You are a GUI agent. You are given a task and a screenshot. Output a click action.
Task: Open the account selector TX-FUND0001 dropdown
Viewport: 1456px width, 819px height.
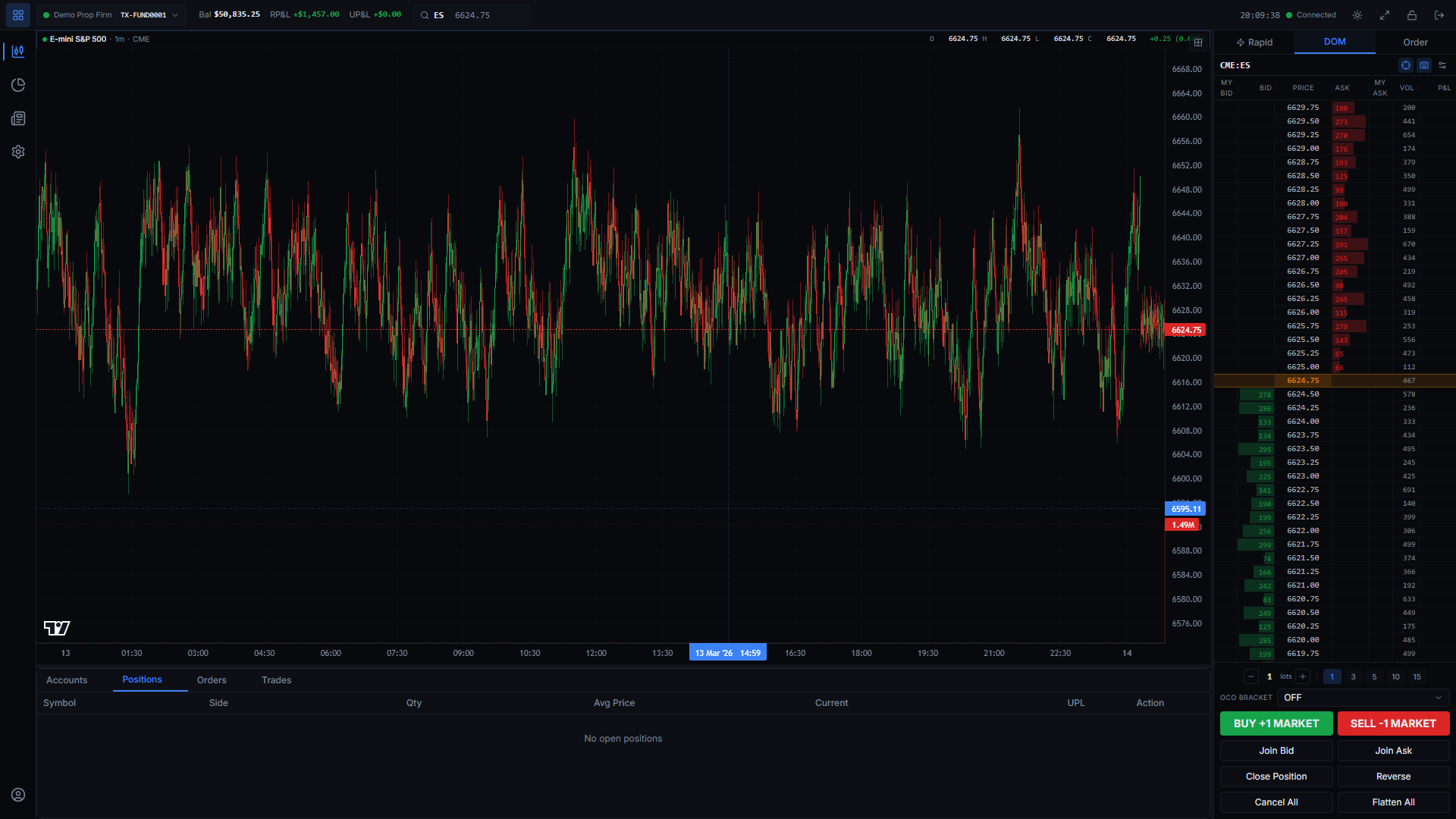(x=111, y=15)
